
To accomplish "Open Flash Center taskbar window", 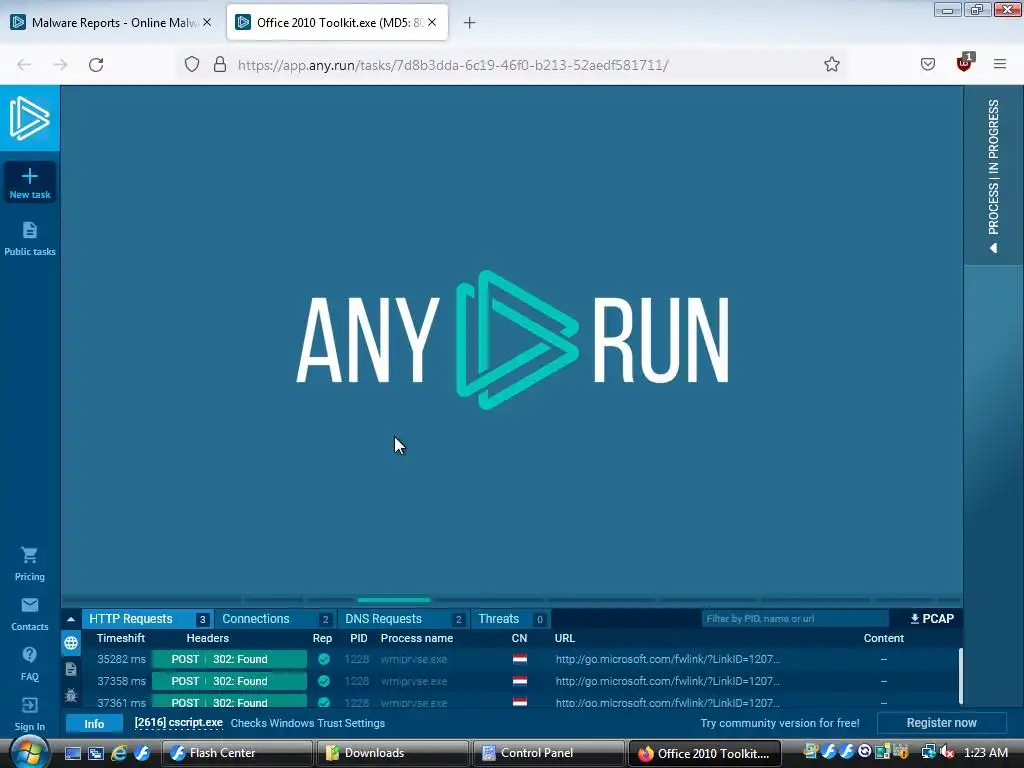I will pos(236,753).
